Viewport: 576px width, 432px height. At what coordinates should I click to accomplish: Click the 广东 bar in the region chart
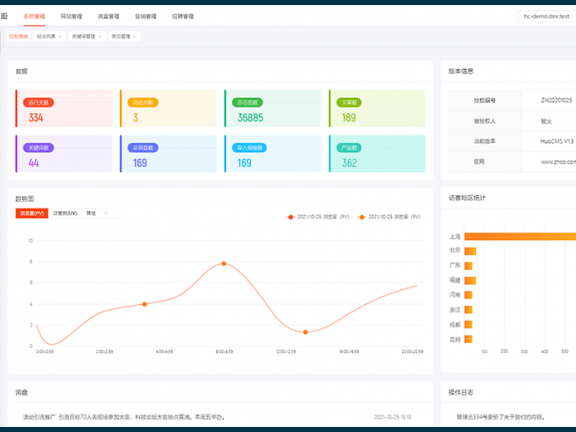[468, 266]
